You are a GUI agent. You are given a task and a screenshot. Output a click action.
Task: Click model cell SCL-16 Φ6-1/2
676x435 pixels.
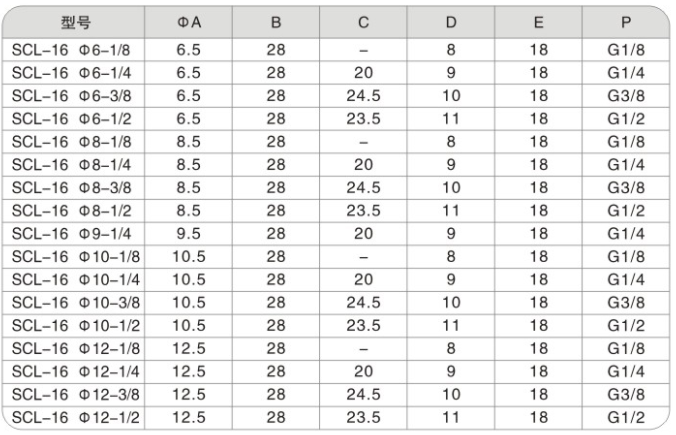(73, 119)
